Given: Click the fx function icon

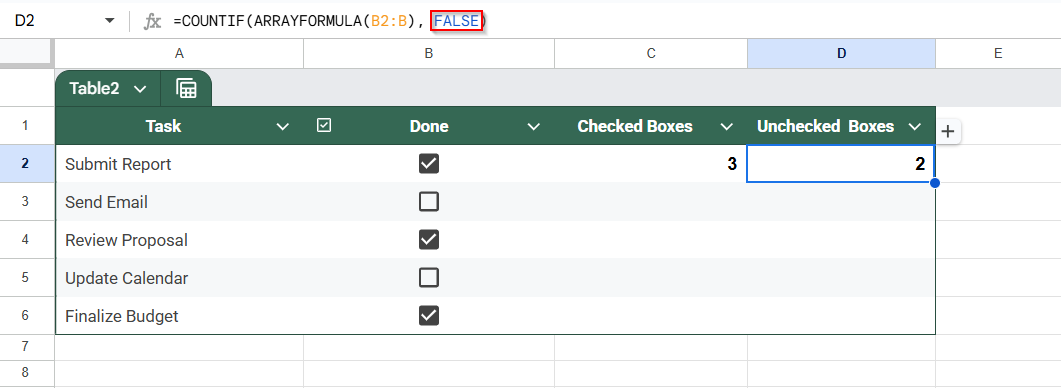Looking at the screenshot, I should pos(152,22).
